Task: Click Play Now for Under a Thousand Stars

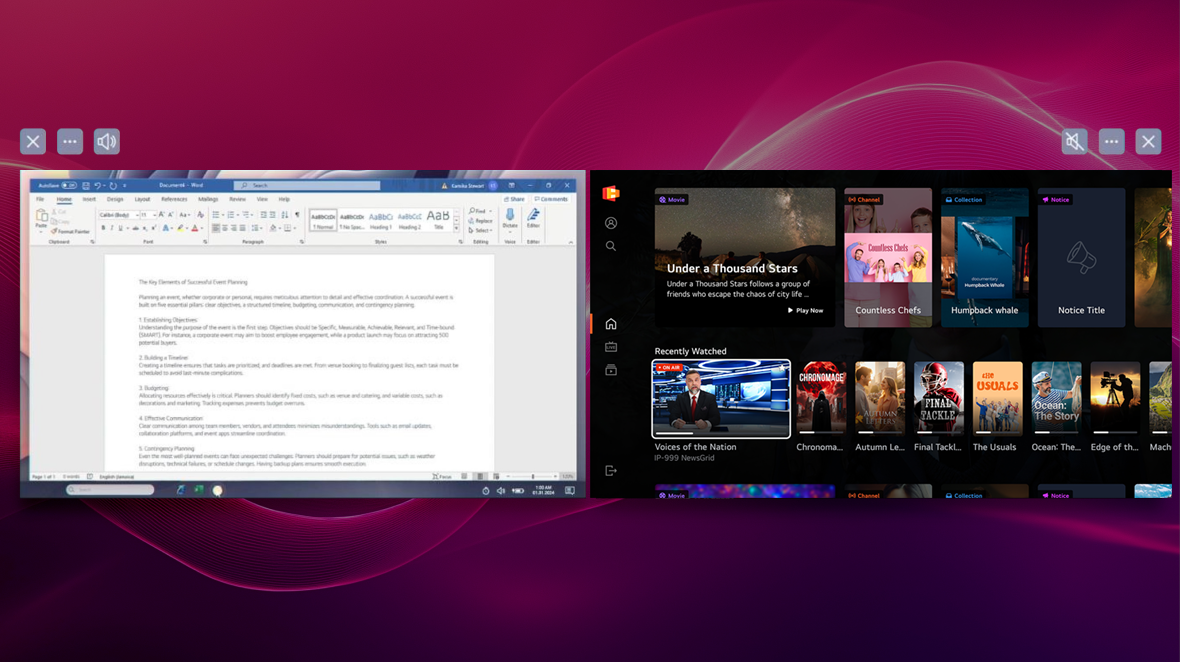Action: click(805, 310)
